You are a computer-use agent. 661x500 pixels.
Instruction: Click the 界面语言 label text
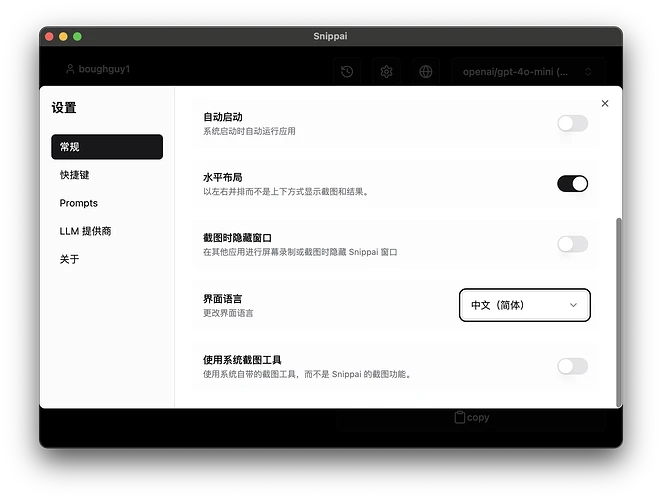pos(223,299)
